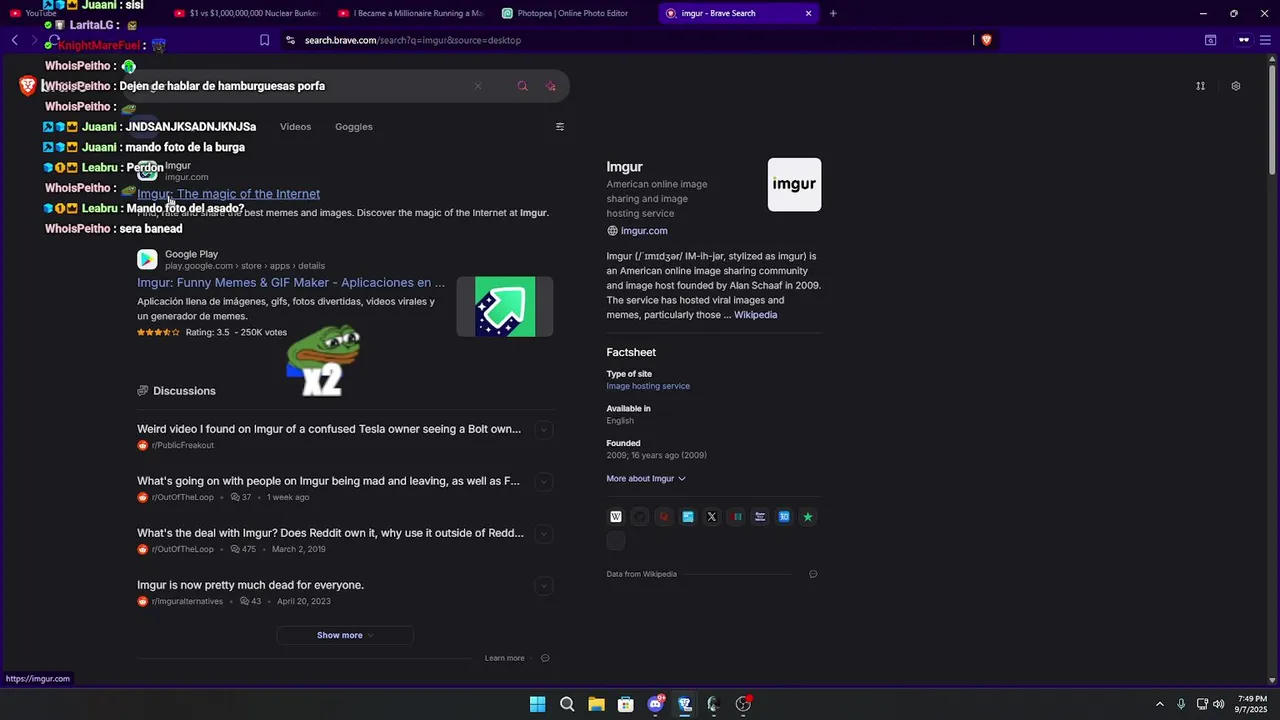Click the sparkle Ask AI icon in the search box
Image resolution: width=1280 pixels, height=720 pixels.
tap(551, 86)
